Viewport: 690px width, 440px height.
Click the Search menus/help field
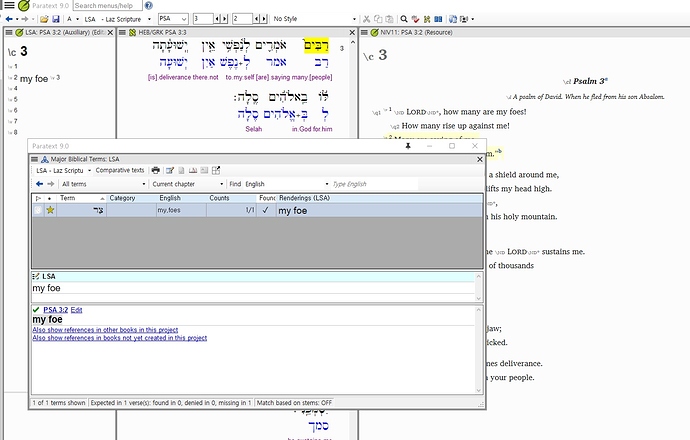point(107,6)
